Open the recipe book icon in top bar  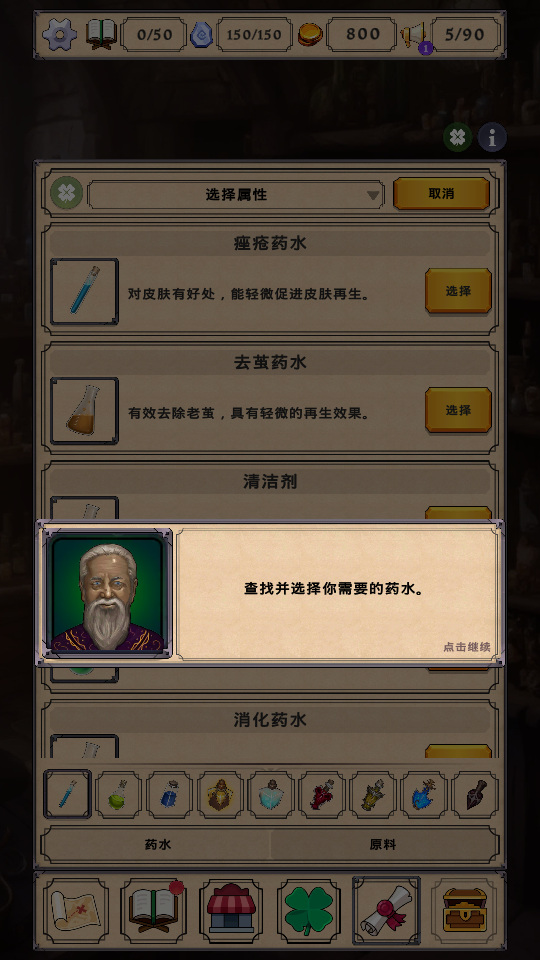coord(101,35)
